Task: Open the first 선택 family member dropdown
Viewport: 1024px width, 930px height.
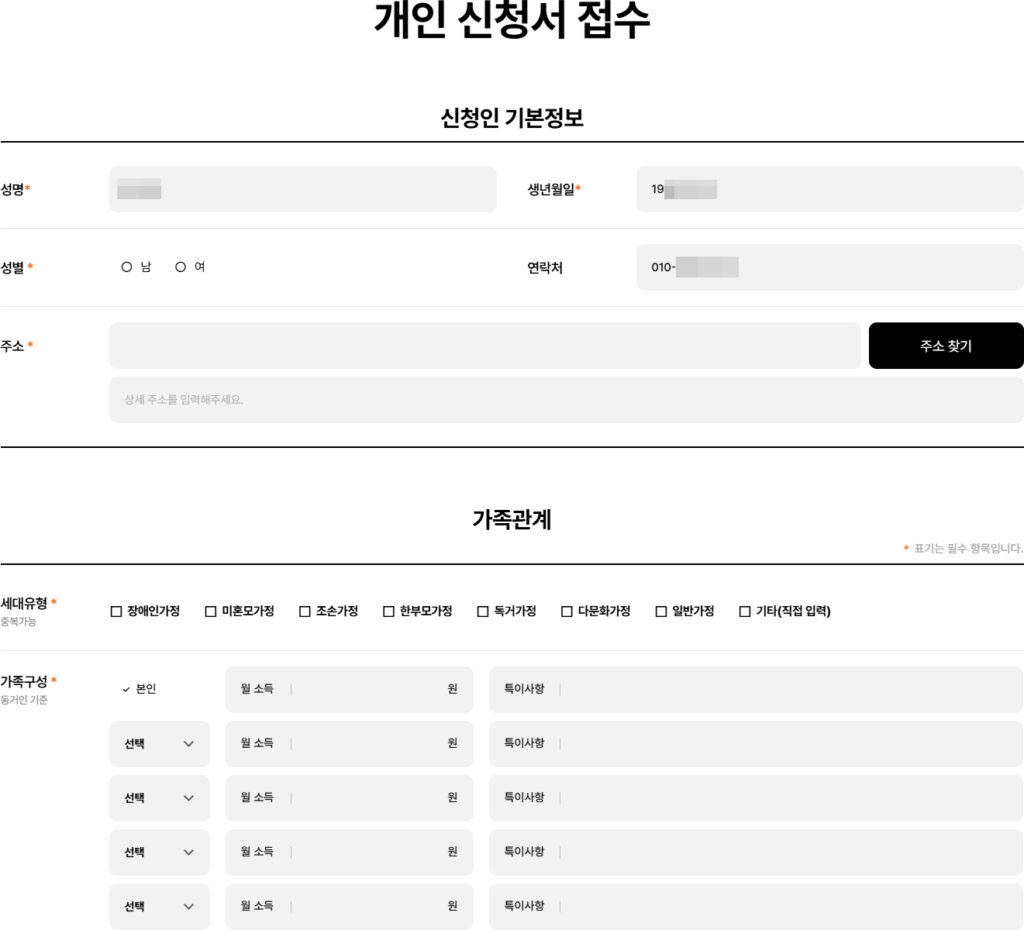Action: click(159, 744)
